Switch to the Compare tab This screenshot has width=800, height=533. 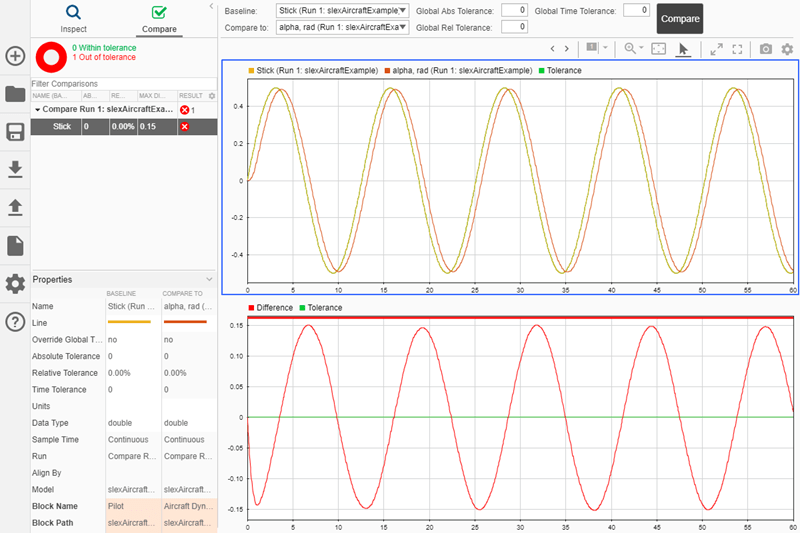click(x=159, y=18)
